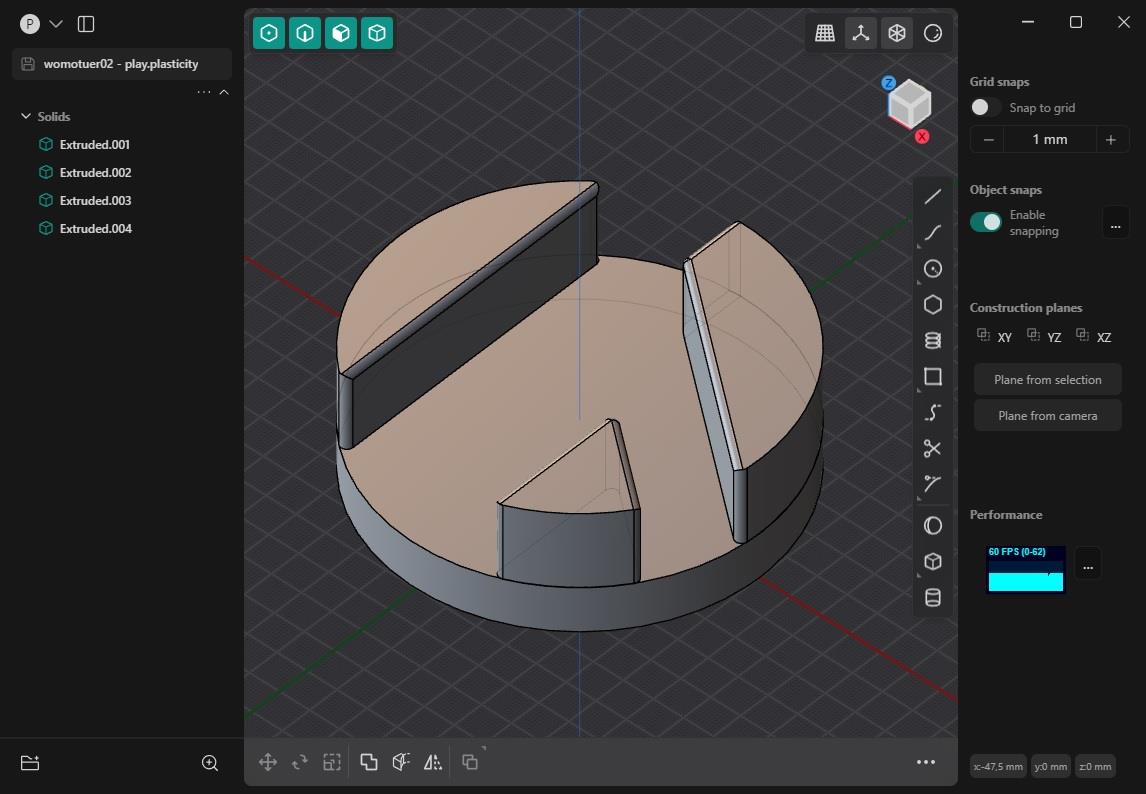The height and width of the screenshot is (794, 1146).
Task: Select the Polygon hexagon tool
Action: click(932, 305)
